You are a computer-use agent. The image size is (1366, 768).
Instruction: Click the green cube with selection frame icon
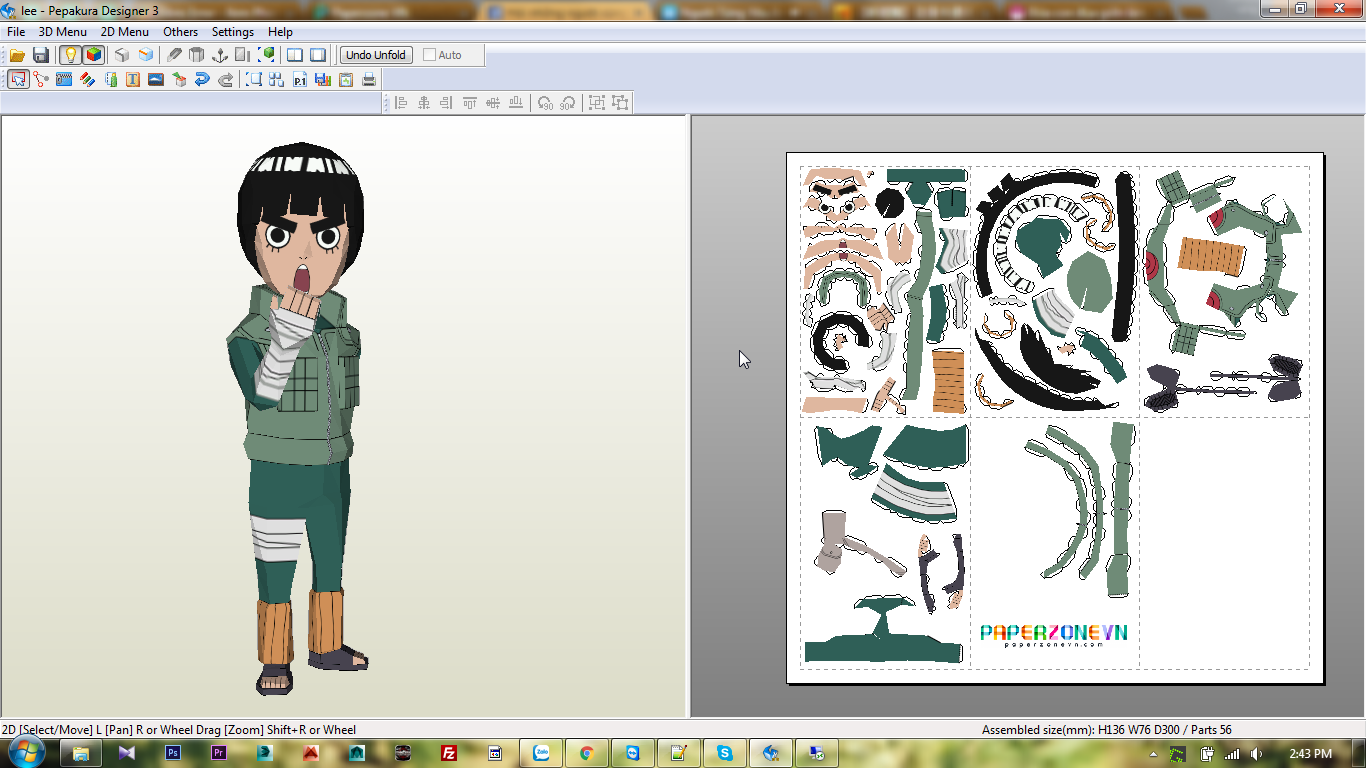coord(267,55)
